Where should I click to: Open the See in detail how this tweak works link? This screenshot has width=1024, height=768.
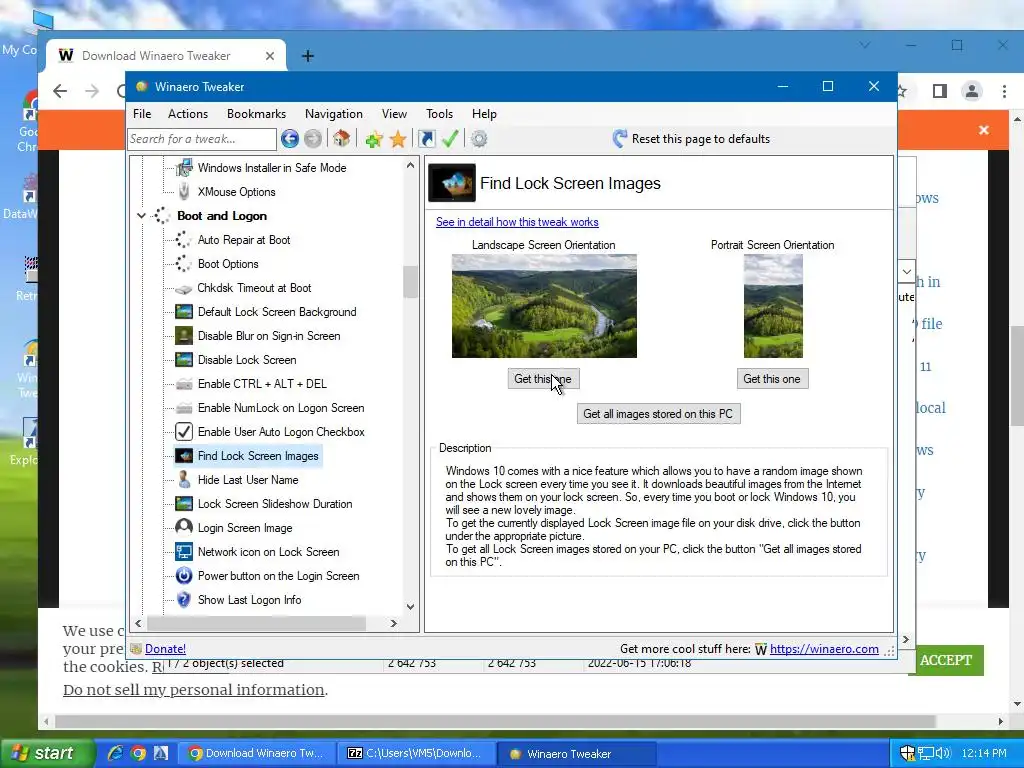pyautogui.click(x=517, y=222)
